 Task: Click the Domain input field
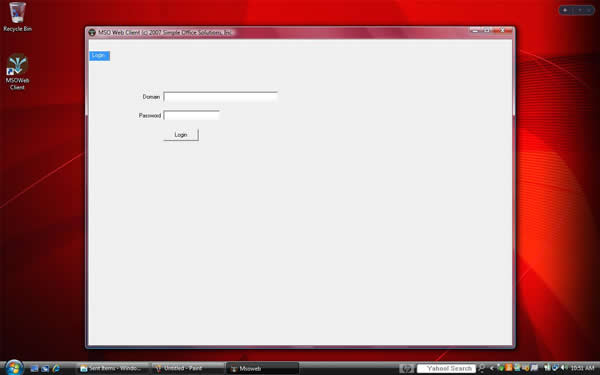221,97
